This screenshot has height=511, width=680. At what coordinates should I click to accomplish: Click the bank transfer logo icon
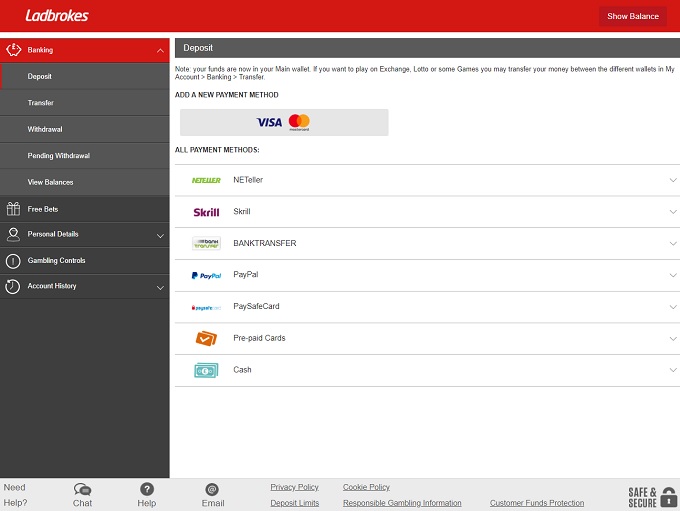(x=206, y=243)
